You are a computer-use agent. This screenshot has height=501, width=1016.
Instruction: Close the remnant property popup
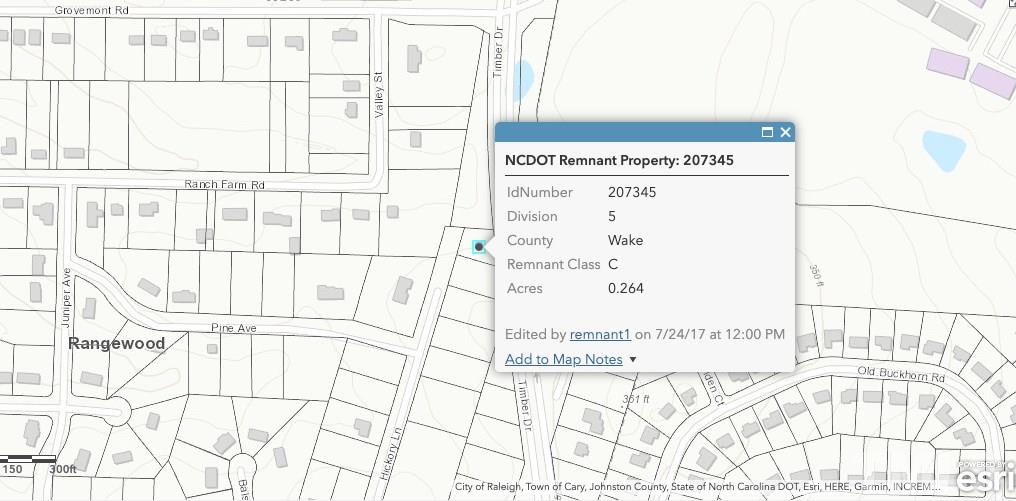coord(785,132)
